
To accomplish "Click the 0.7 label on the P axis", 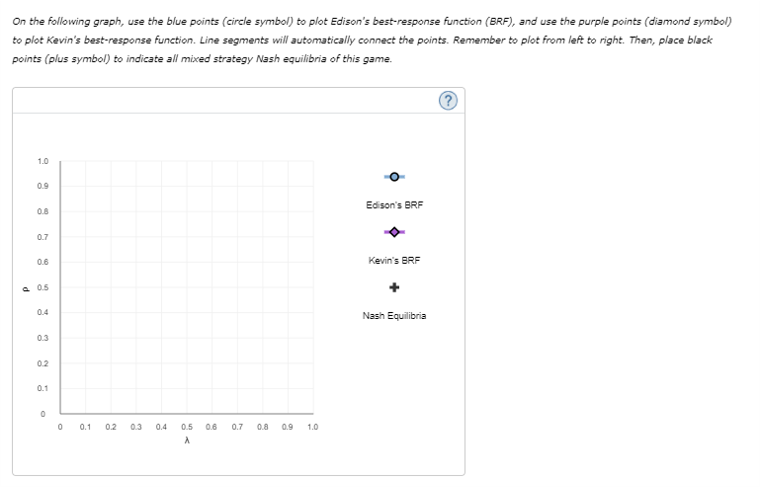I will click(43, 237).
